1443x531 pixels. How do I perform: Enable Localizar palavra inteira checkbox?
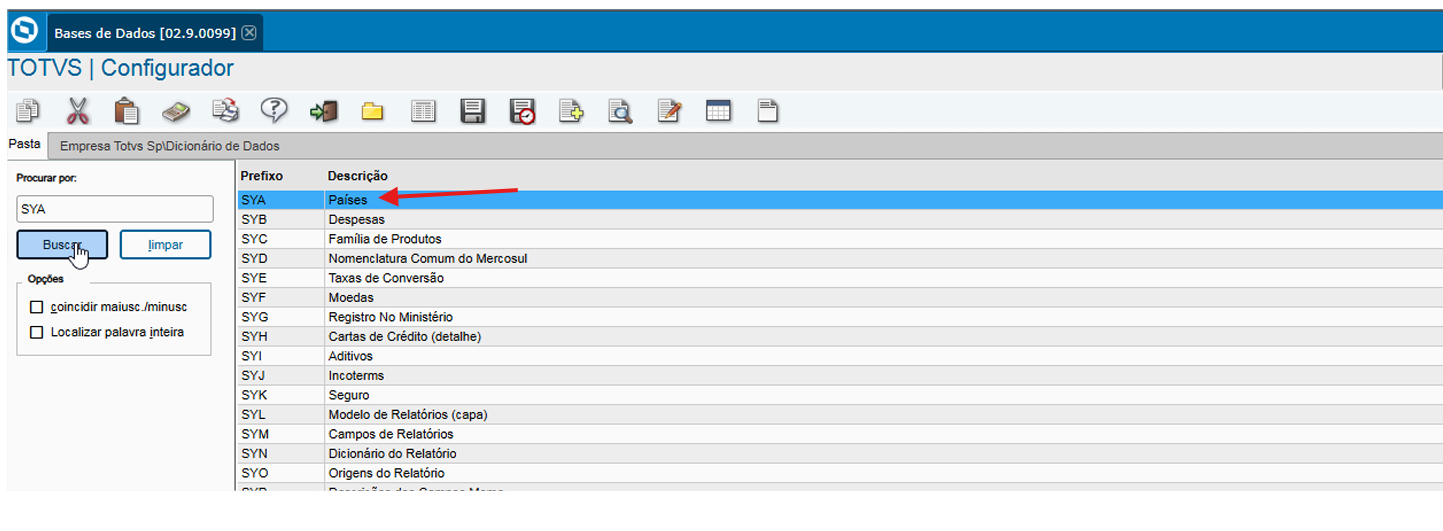pos(37,332)
